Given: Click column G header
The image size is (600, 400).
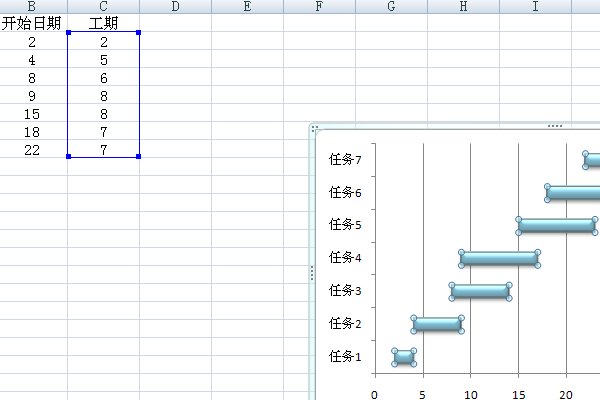Looking at the screenshot, I should coord(391,7).
